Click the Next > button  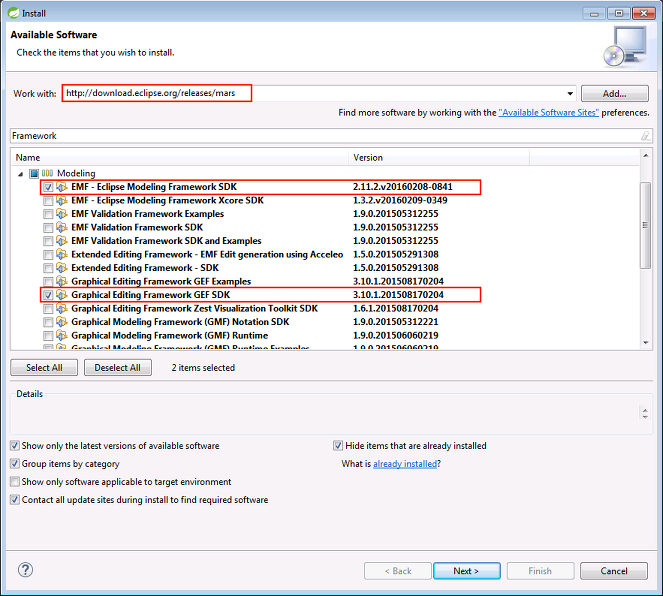click(x=467, y=571)
